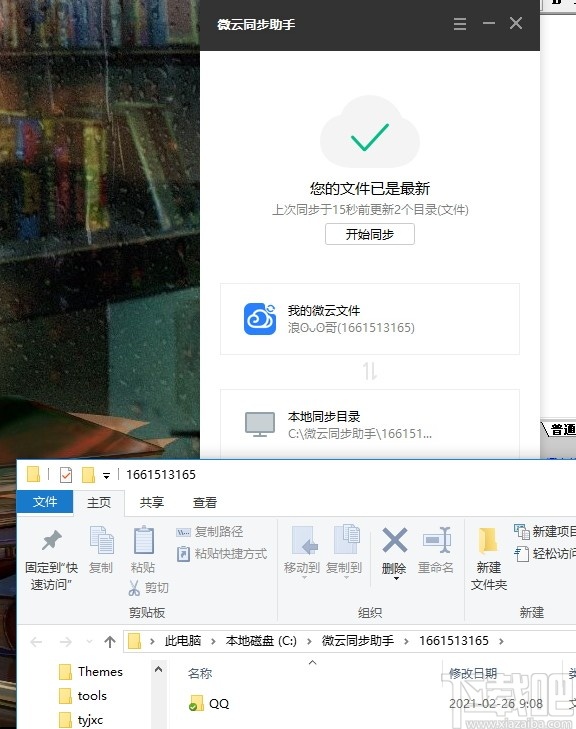
Task: Expand the chevron before 此电脑 breadcrumb
Action: tap(152, 642)
